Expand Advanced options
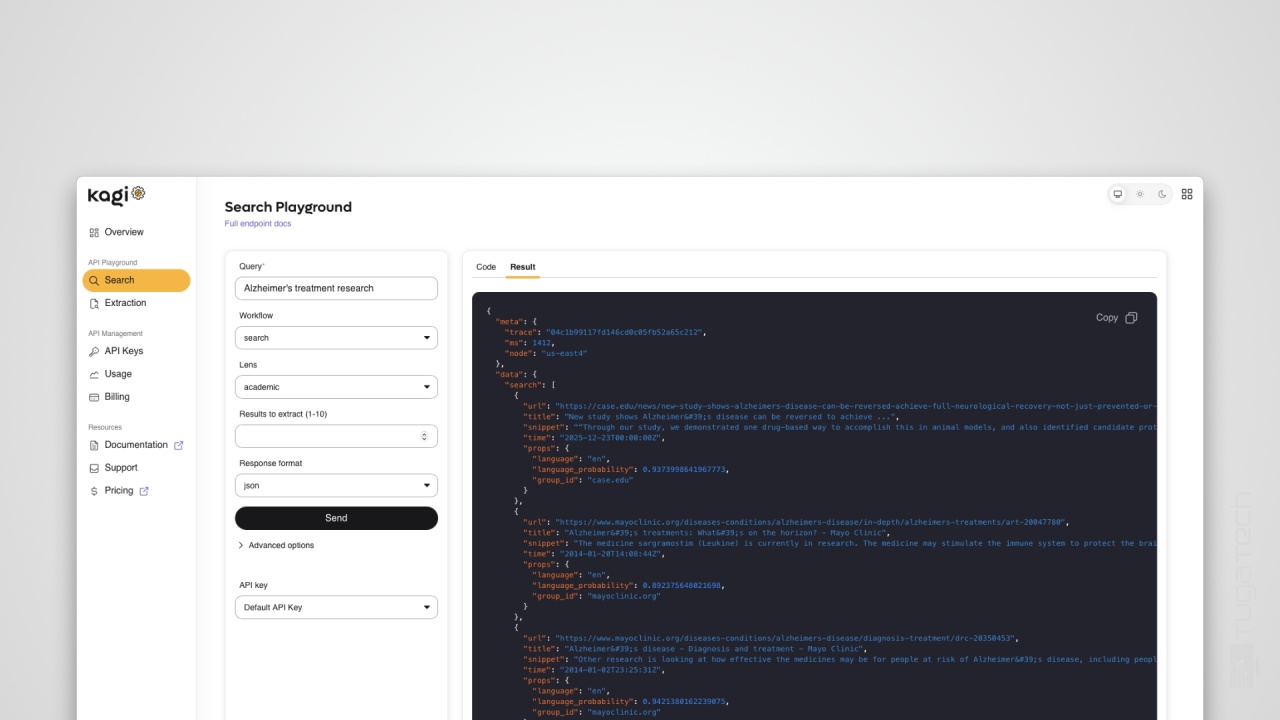Viewport: 1280px width, 720px height. tap(276, 545)
